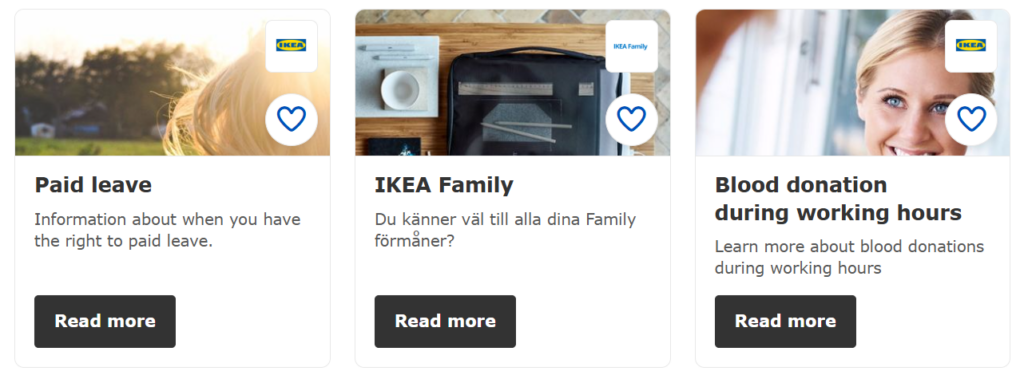Image resolution: width=1024 pixels, height=379 pixels.
Task: Favorite the Paid leave card with heart
Action: [291, 120]
